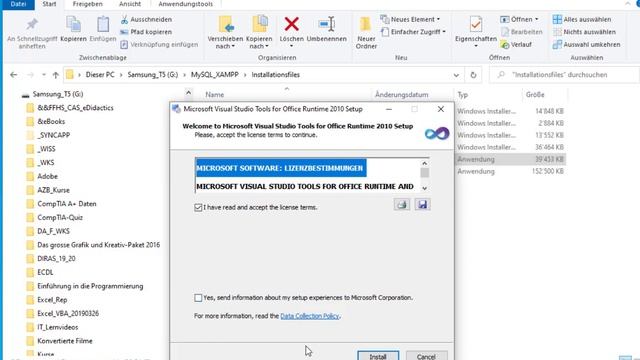Image resolution: width=640 pixels, height=360 pixels.
Task: Sort by the Größe column header
Action: point(535,95)
